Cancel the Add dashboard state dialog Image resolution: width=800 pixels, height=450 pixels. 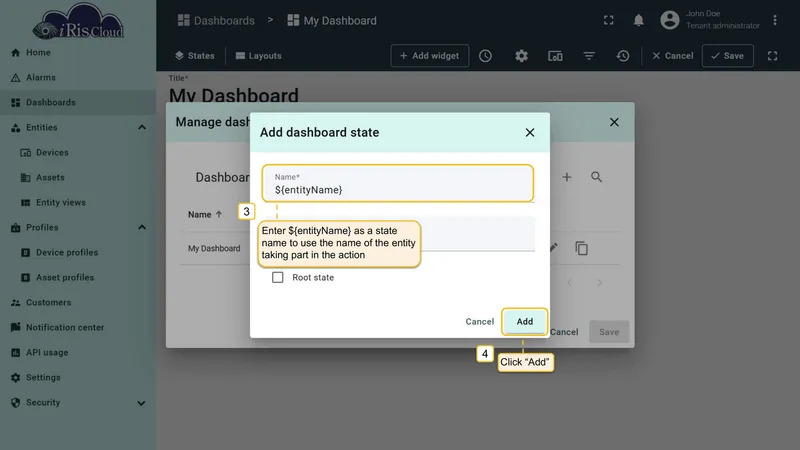480,321
